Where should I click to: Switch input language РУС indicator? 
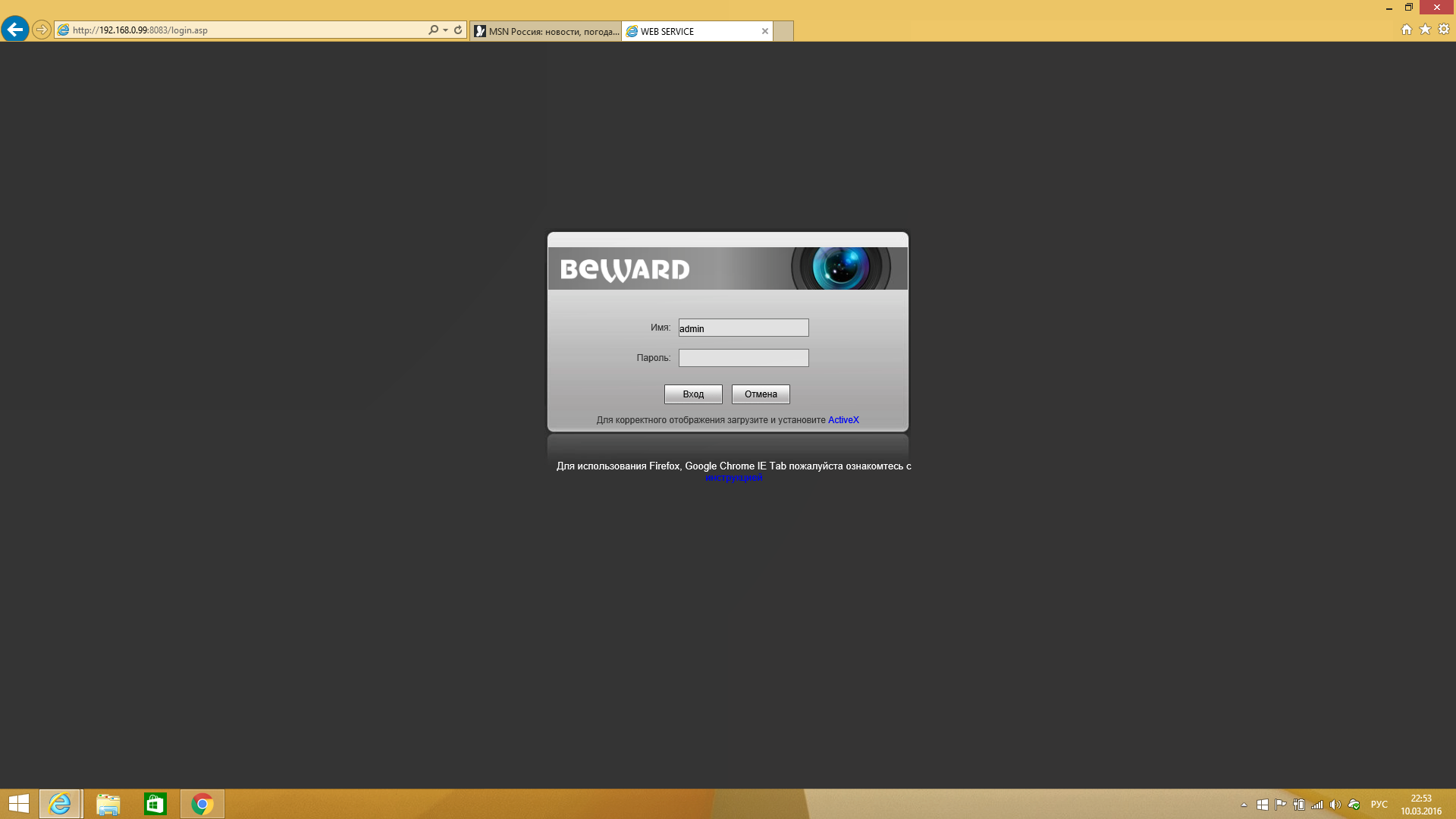coord(1379,805)
